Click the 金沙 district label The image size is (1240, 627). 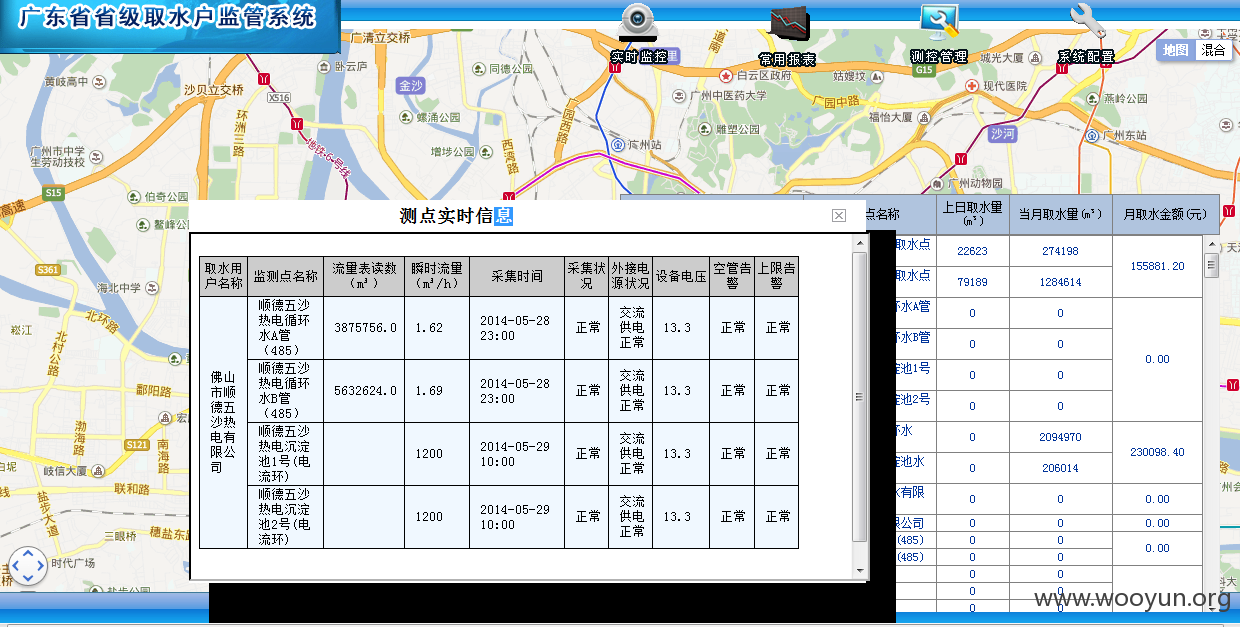coord(411,85)
